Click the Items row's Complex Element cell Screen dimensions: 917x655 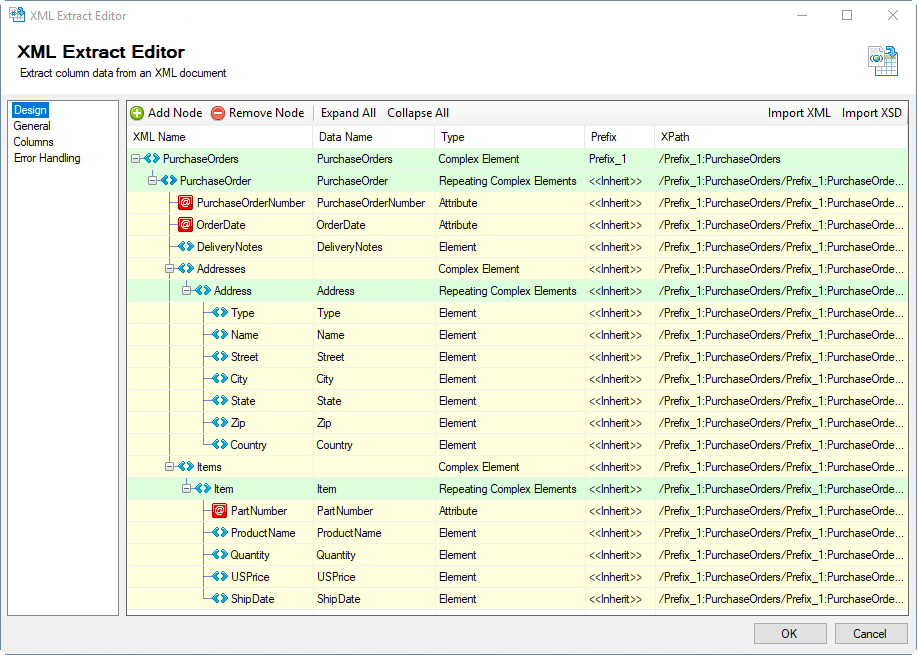[x=509, y=467]
